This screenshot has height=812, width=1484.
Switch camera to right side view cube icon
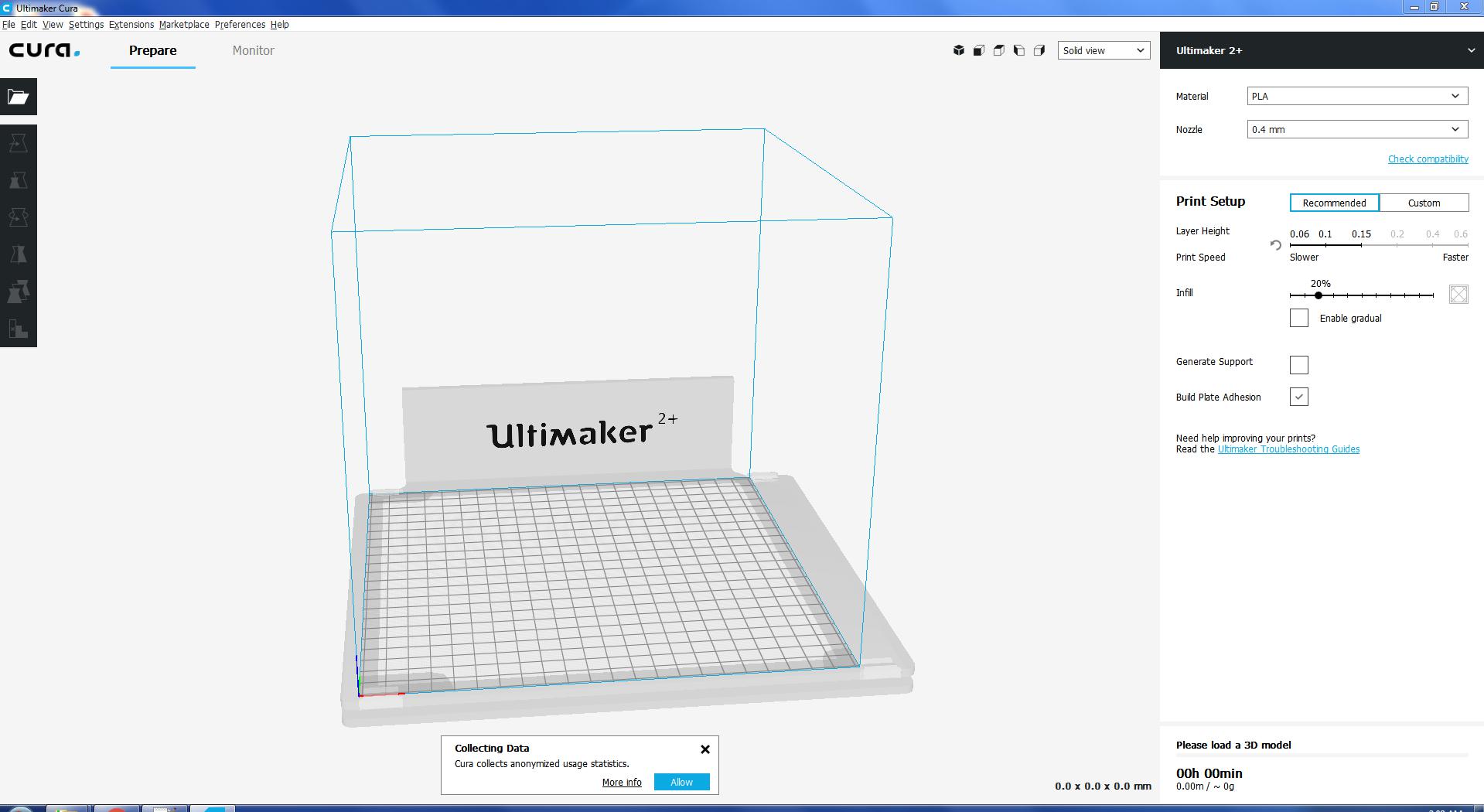pos(1039,50)
